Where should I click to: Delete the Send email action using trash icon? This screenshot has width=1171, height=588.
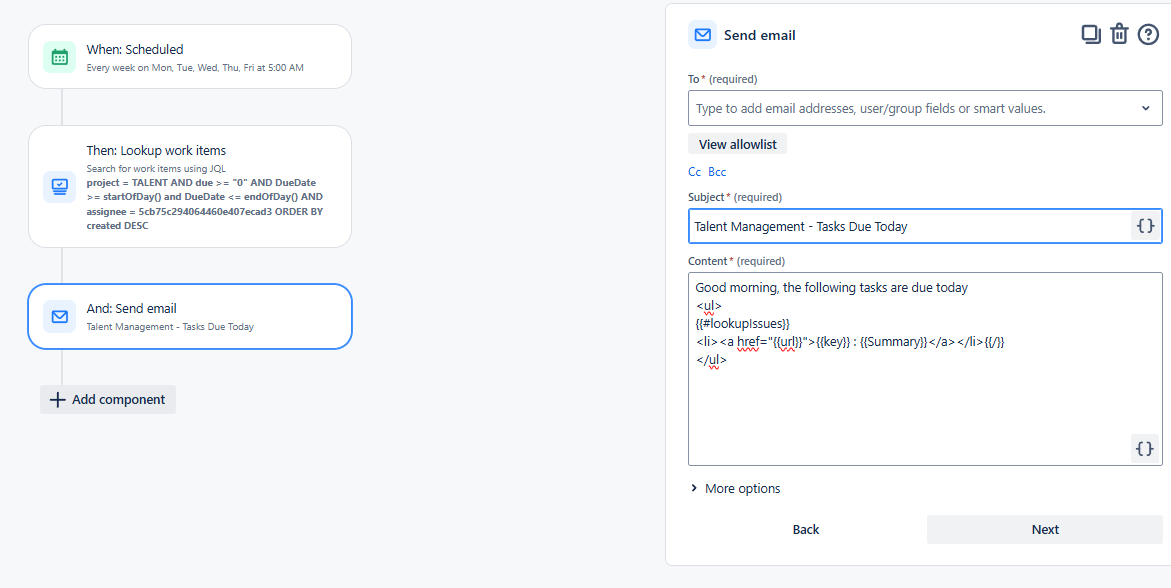[x=1119, y=33]
